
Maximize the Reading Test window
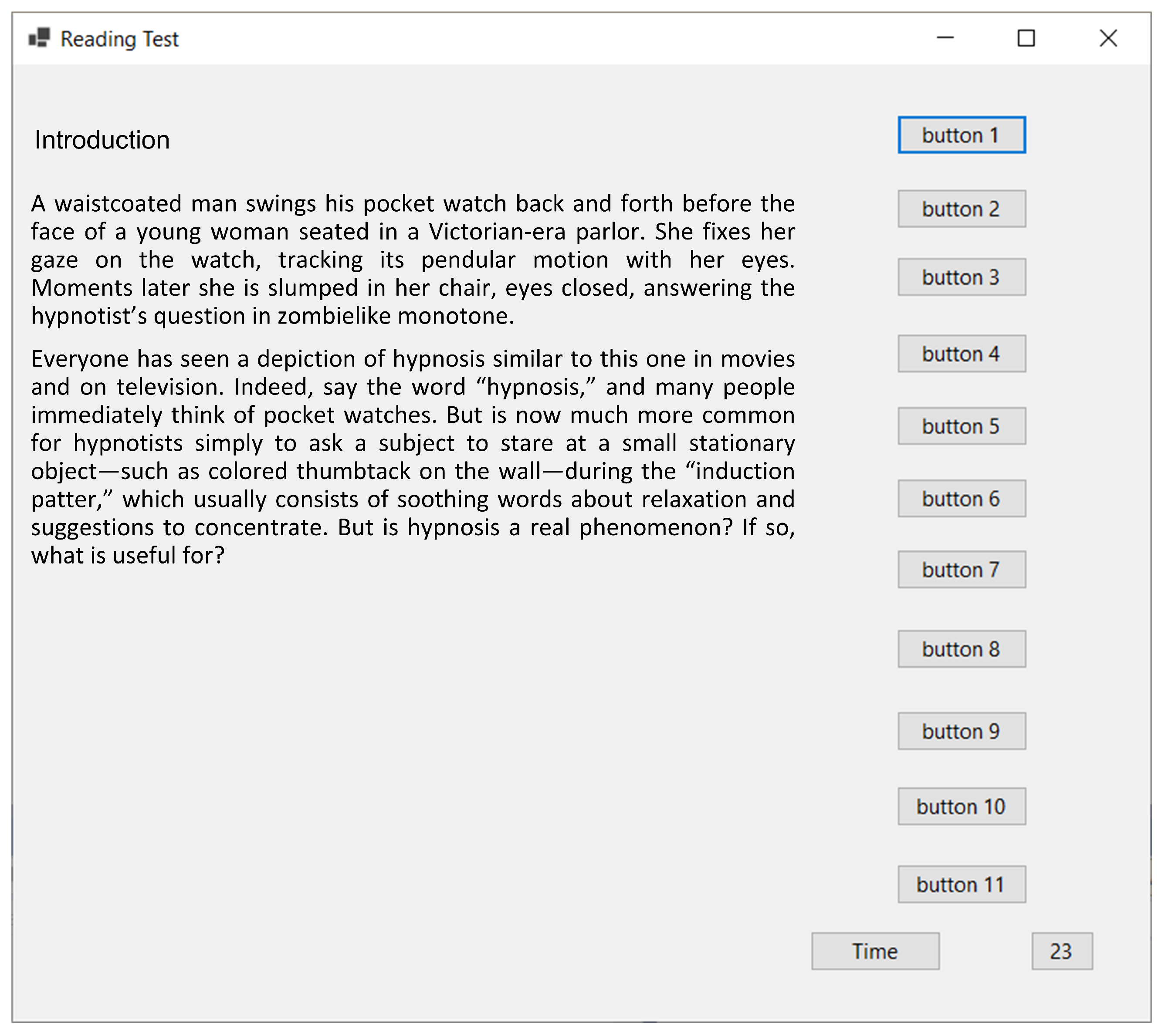point(1026,38)
